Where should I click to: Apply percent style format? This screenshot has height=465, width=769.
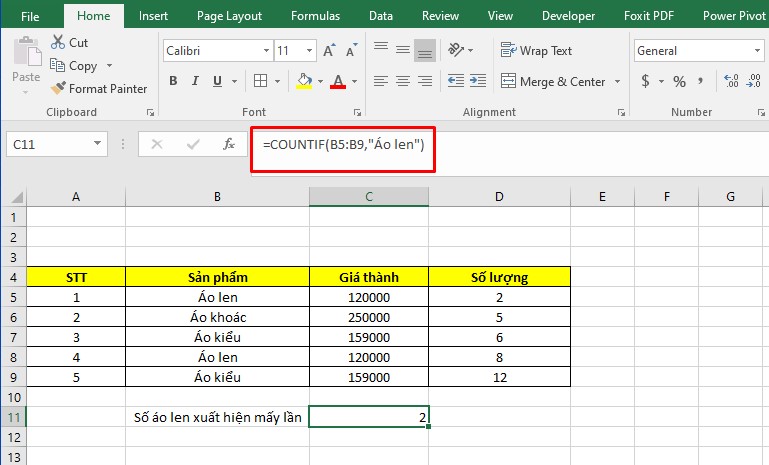(x=679, y=81)
